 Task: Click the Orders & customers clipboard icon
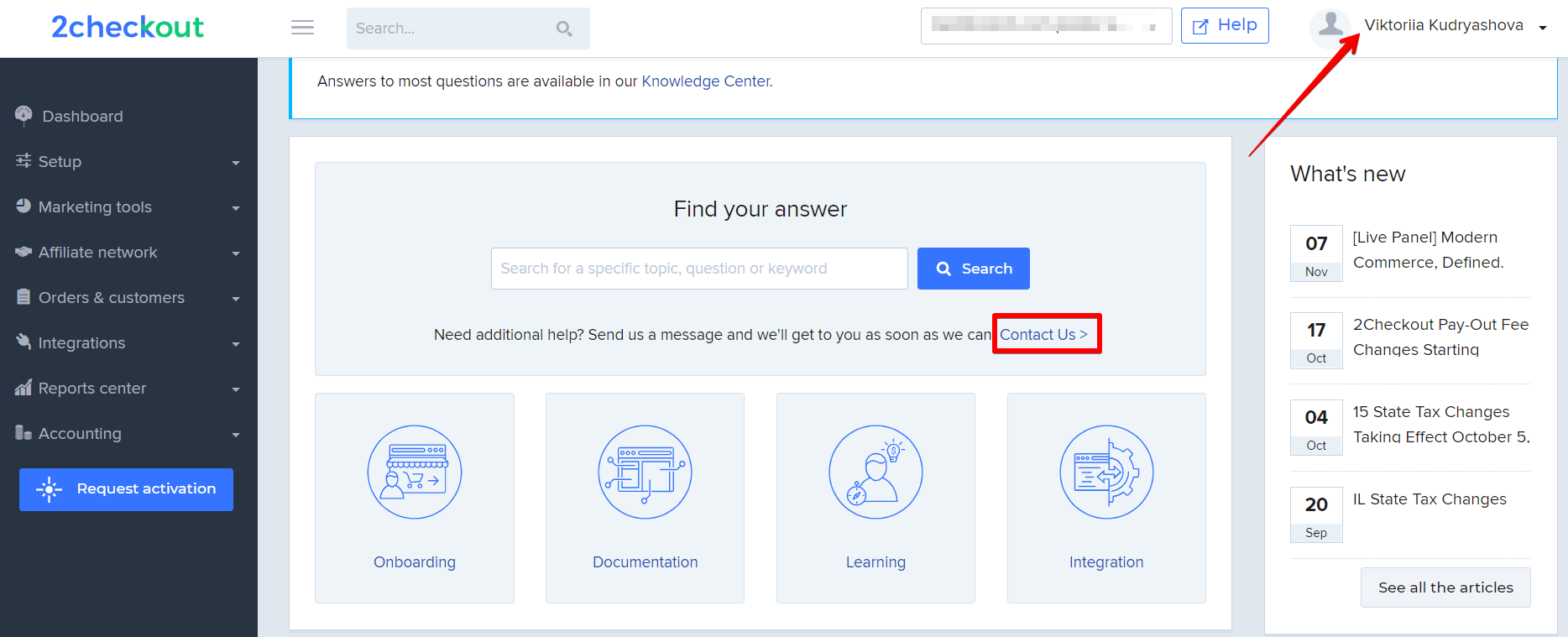tap(24, 296)
